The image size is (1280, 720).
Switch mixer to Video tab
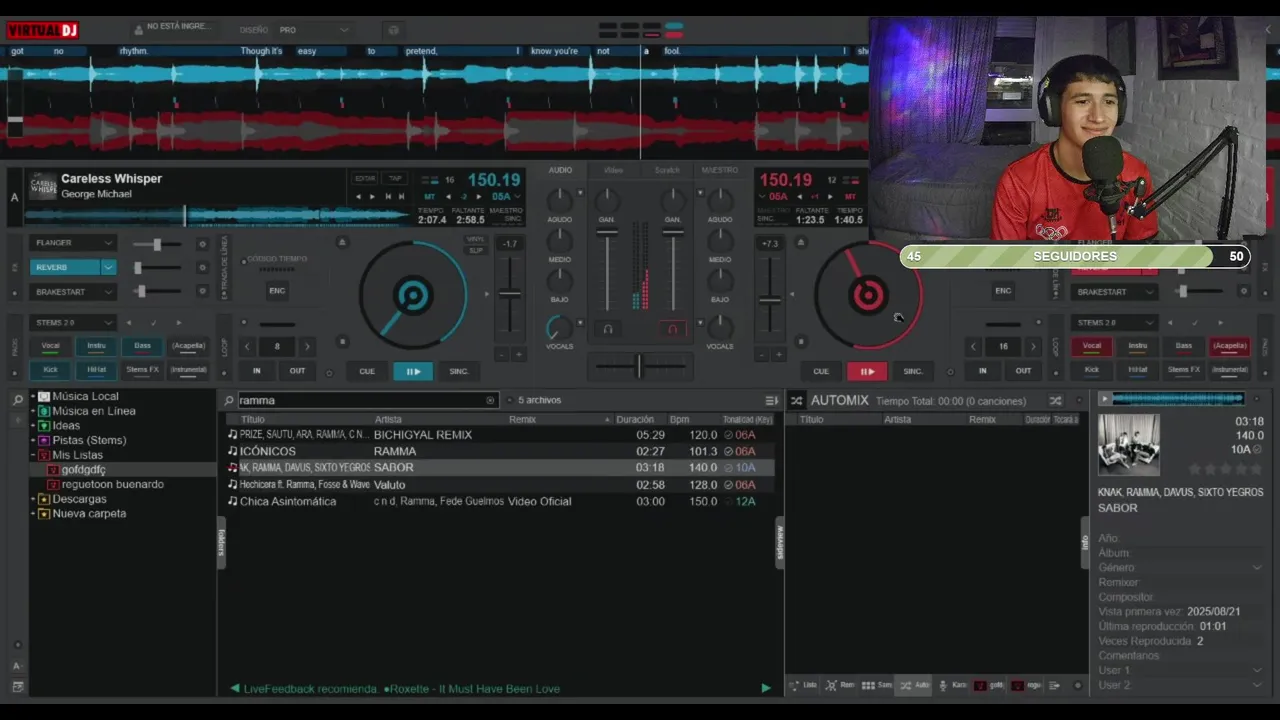point(613,170)
